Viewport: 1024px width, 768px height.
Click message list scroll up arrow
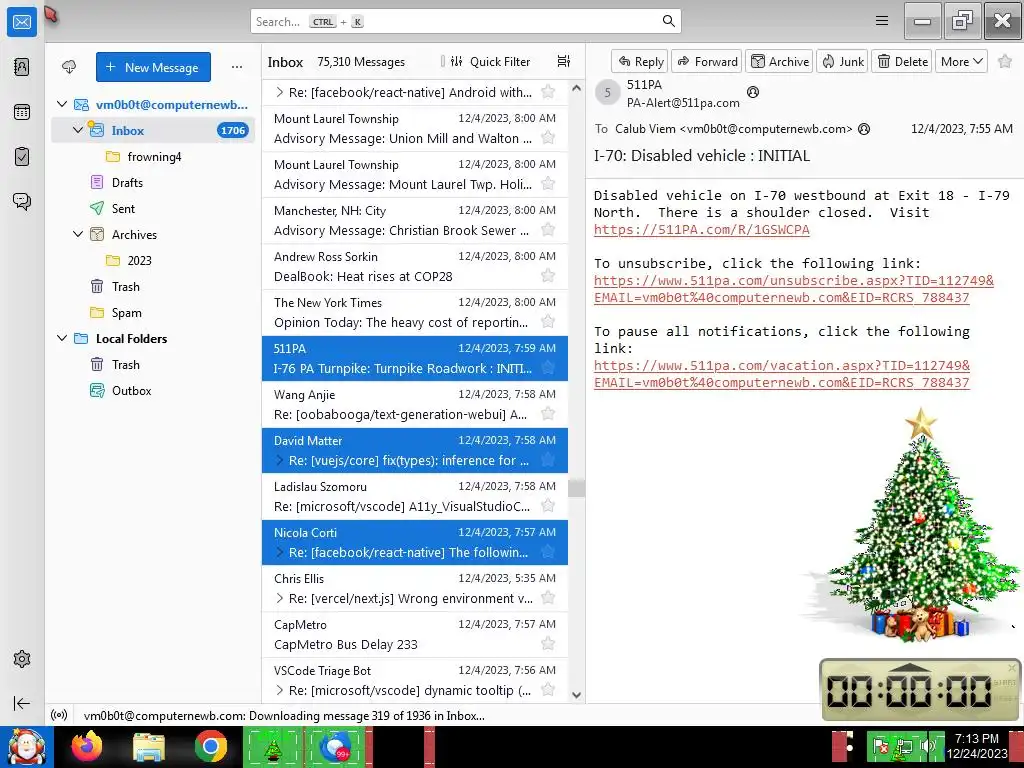pyautogui.click(x=576, y=88)
